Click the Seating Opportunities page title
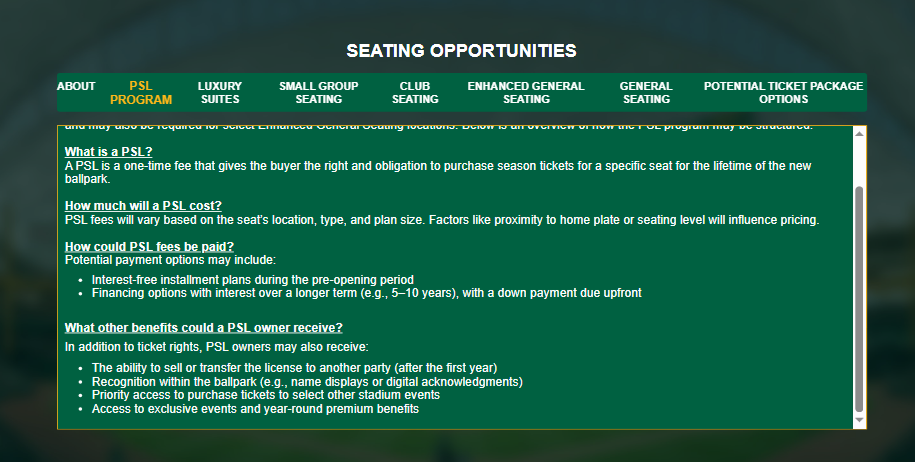This screenshot has height=462, width=915. tap(461, 50)
